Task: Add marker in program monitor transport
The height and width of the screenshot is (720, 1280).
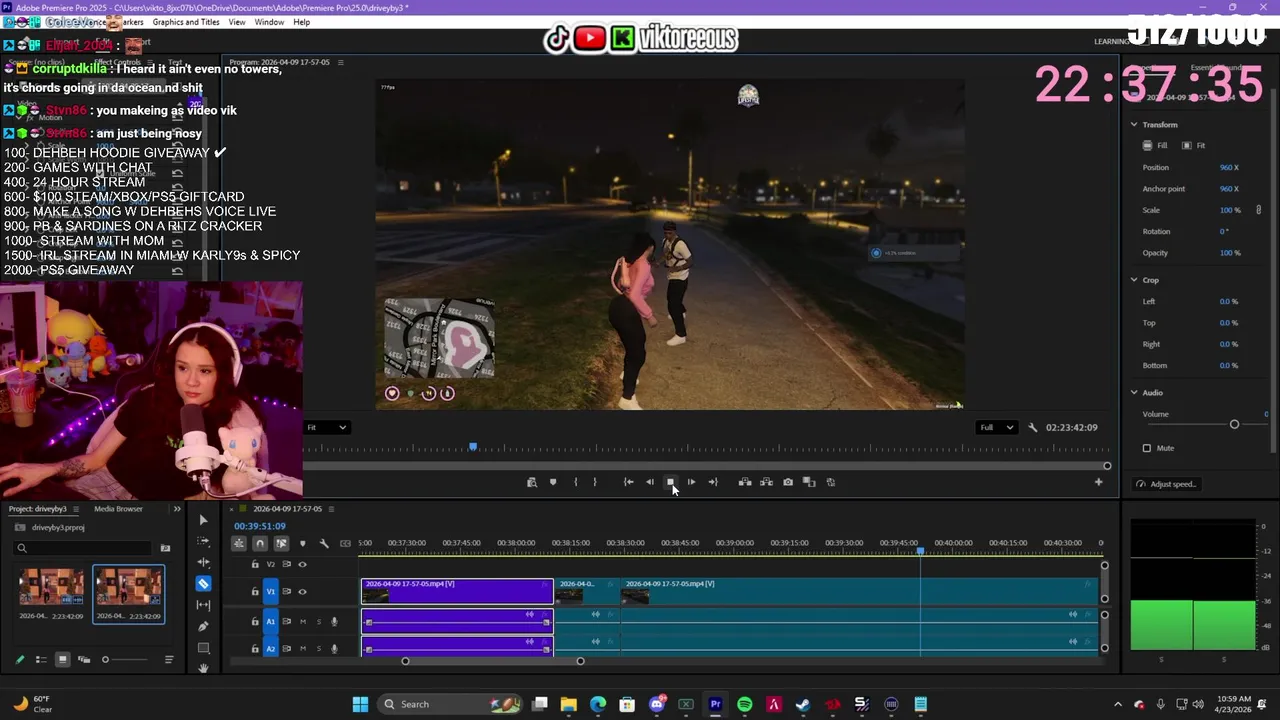Action: click(x=553, y=482)
